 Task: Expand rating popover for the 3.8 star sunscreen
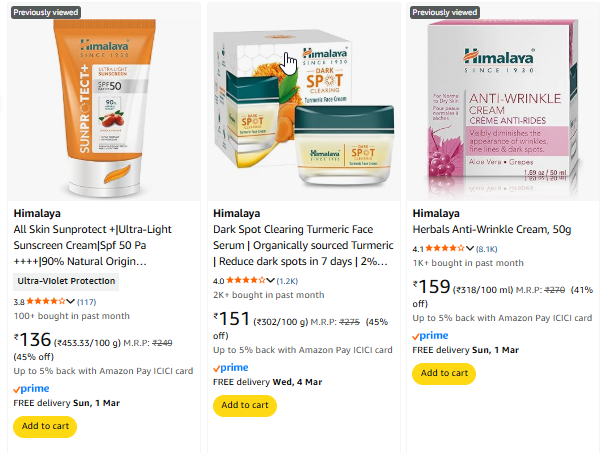click(x=70, y=301)
